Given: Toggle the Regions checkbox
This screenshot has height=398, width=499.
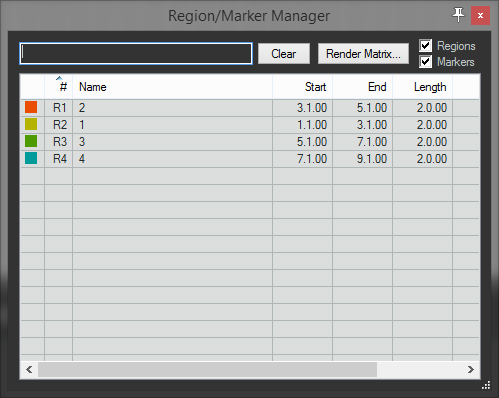Looking at the screenshot, I should (425, 46).
